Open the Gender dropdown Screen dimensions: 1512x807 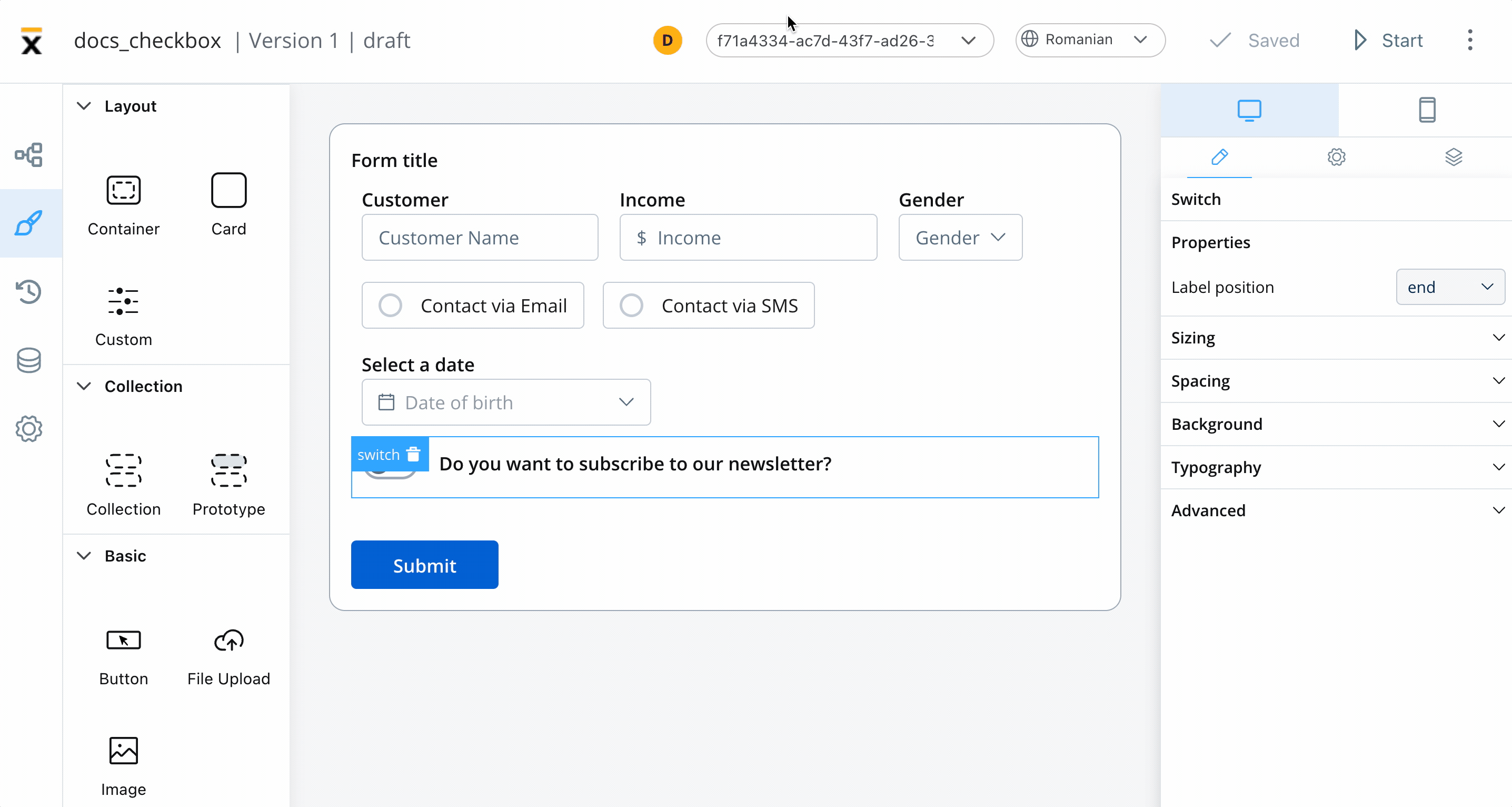click(x=960, y=237)
